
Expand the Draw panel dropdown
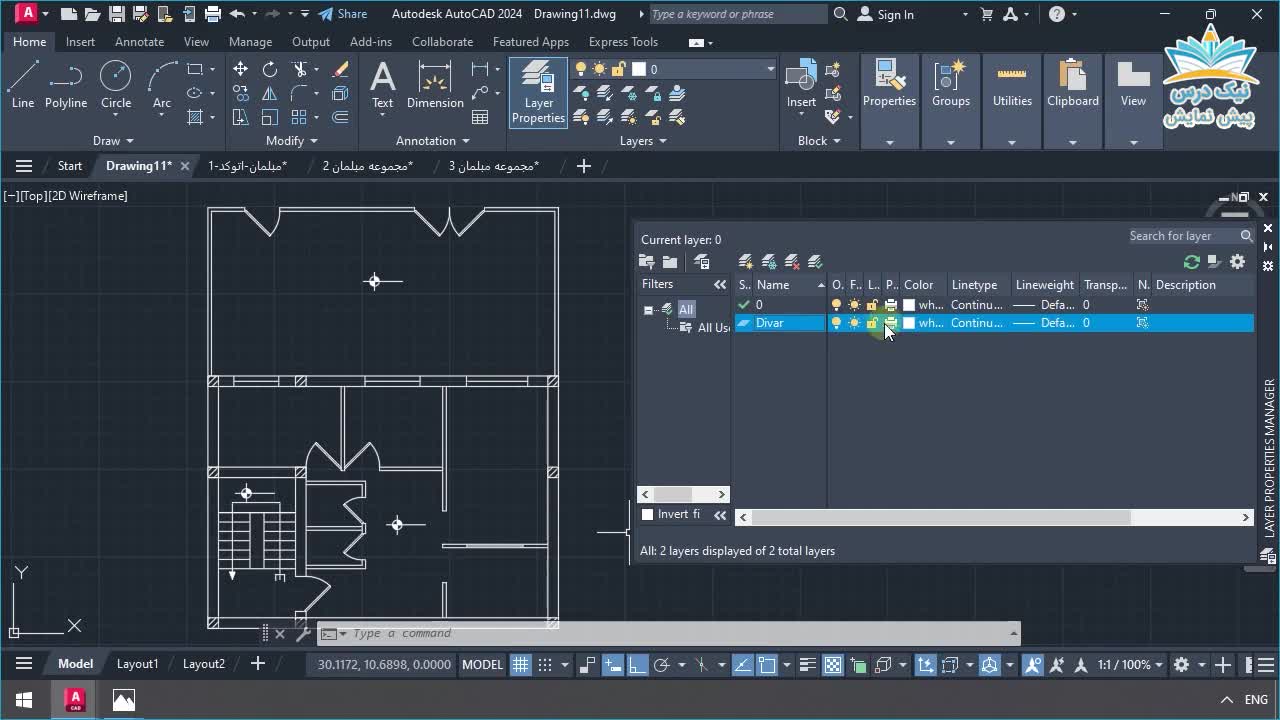click(x=113, y=141)
